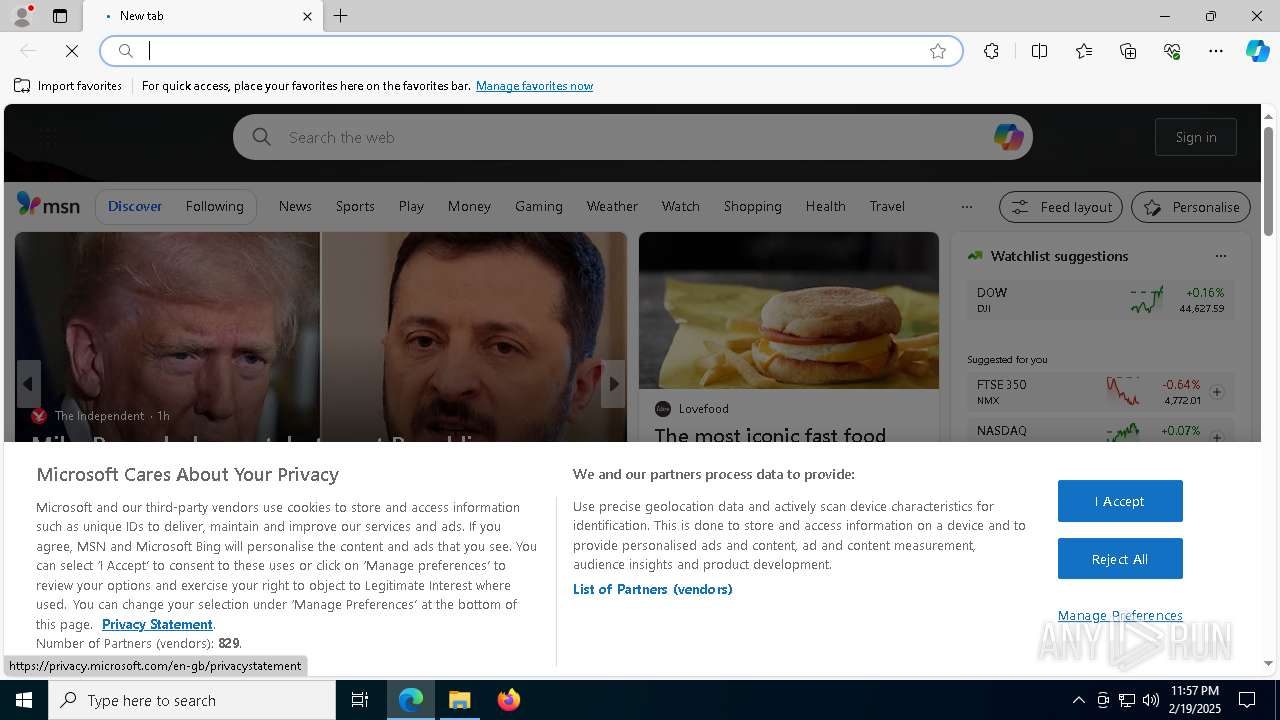Stop loading the page
The width and height of the screenshot is (1280, 720).
point(72,51)
